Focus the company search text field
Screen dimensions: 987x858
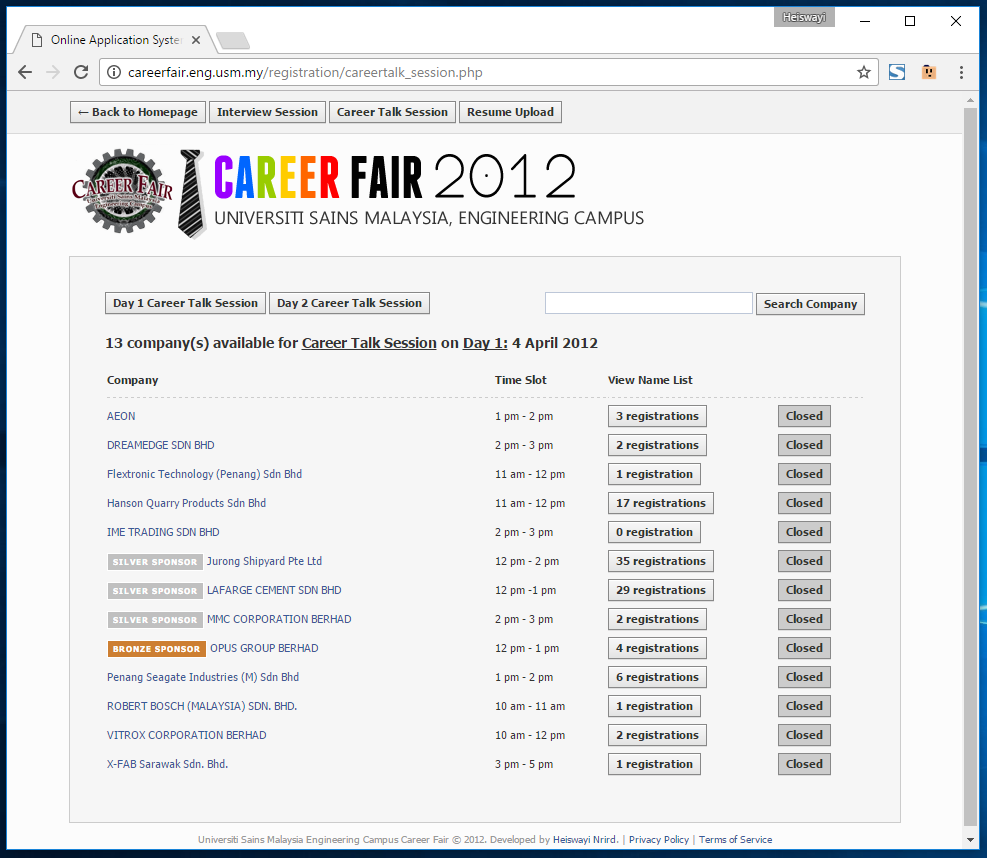648,303
